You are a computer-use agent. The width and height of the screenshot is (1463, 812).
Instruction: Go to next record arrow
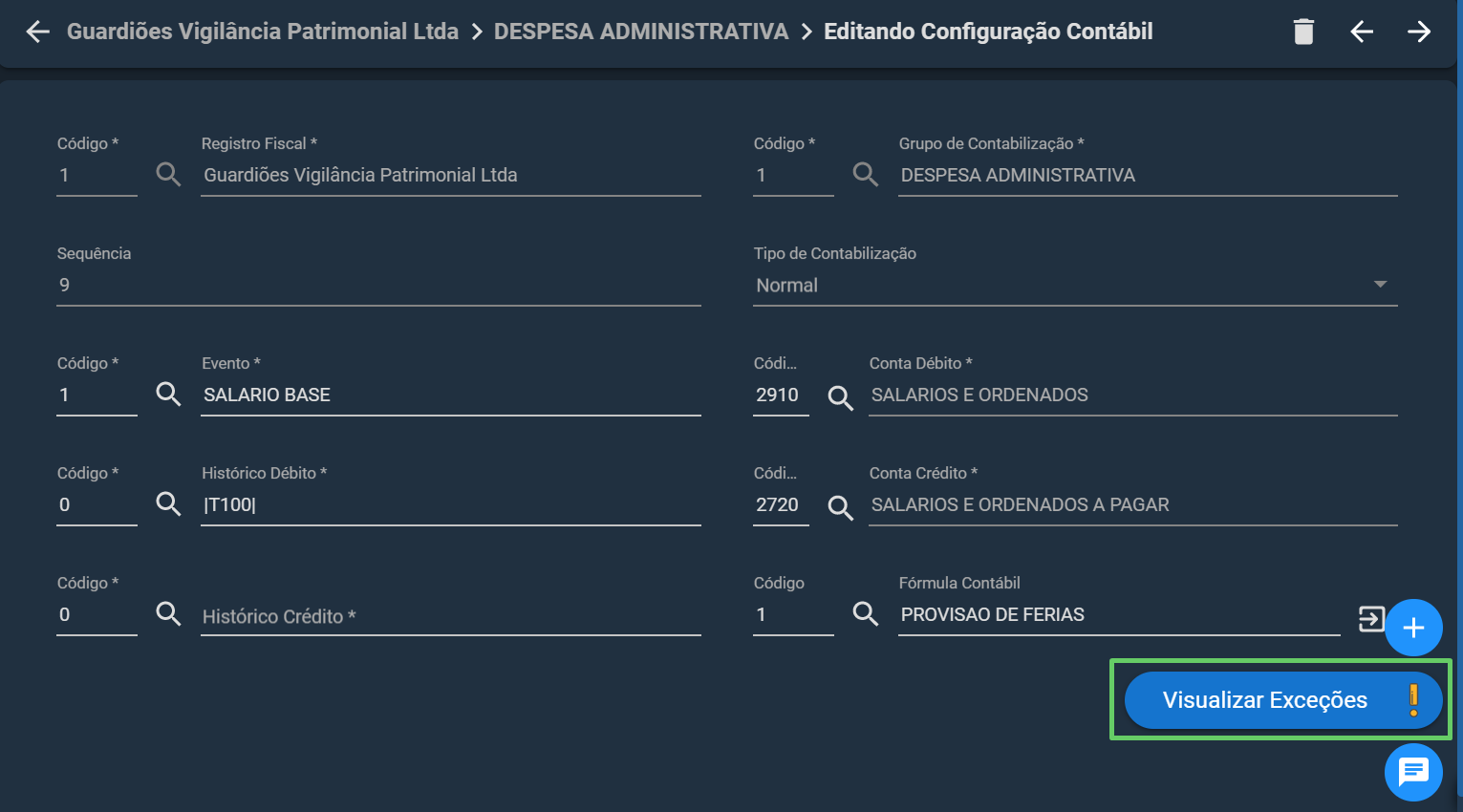coord(1419,32)
